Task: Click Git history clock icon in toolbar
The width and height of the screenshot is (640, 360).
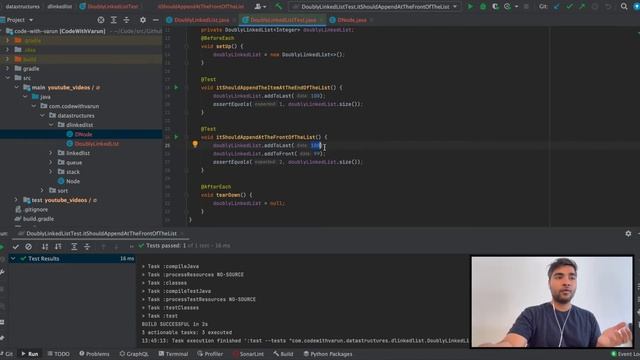Action: 595,7
